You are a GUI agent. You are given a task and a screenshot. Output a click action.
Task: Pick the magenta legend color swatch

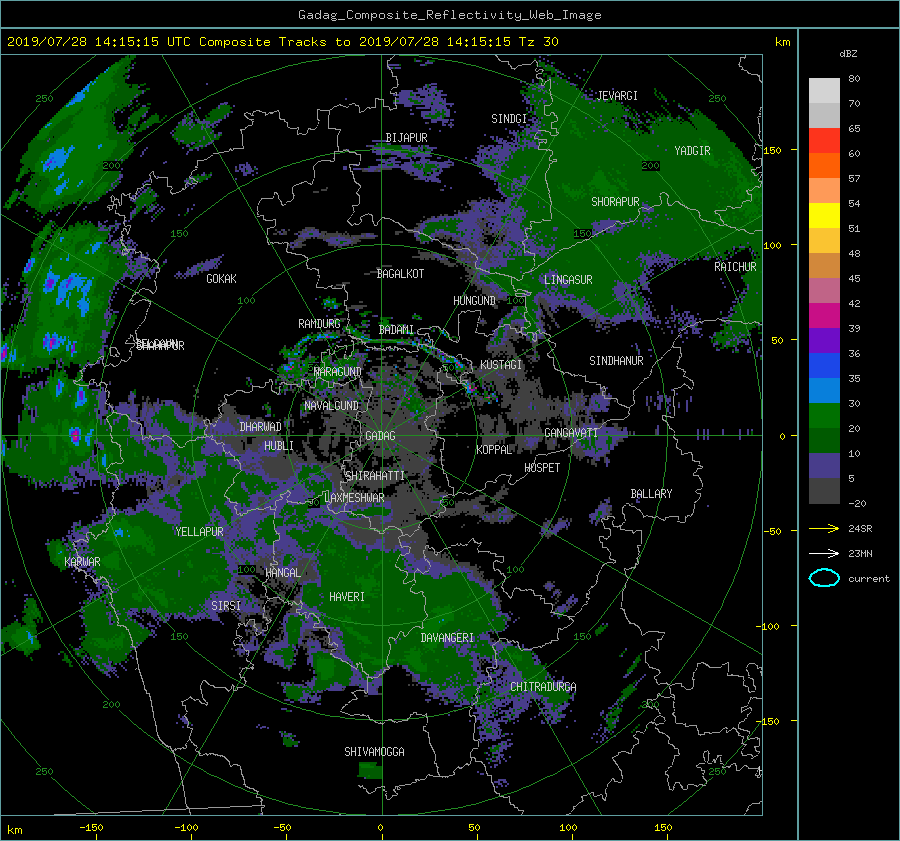(x=824, y=316)
